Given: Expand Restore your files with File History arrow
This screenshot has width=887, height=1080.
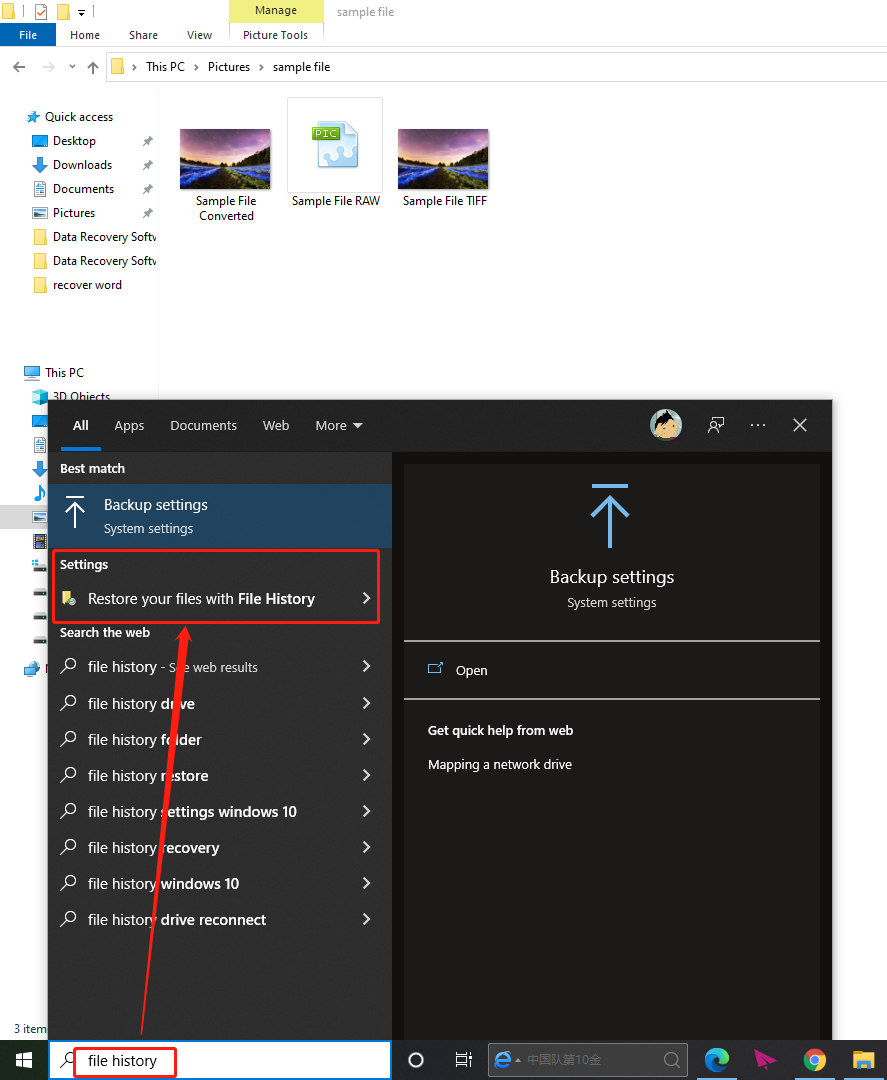Looking at the screenshot, I should click(366, 598).
